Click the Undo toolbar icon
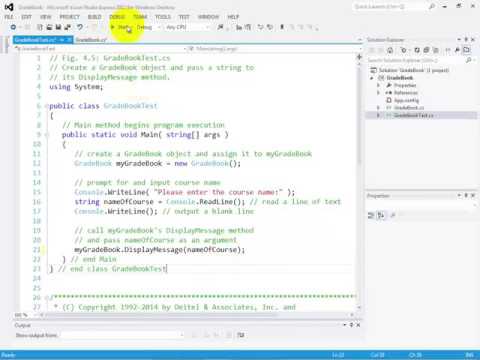 (x=80, y=27)
